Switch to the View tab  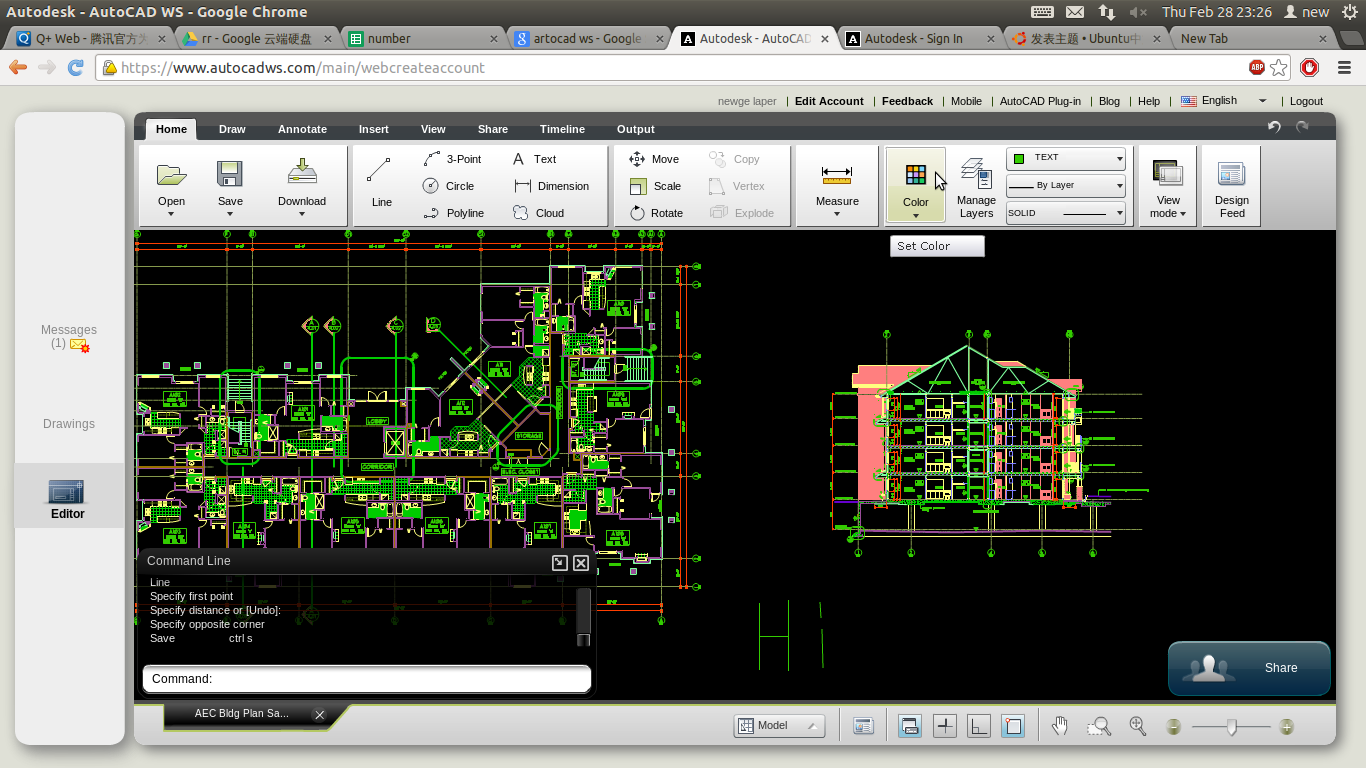(x=433, y=129)
